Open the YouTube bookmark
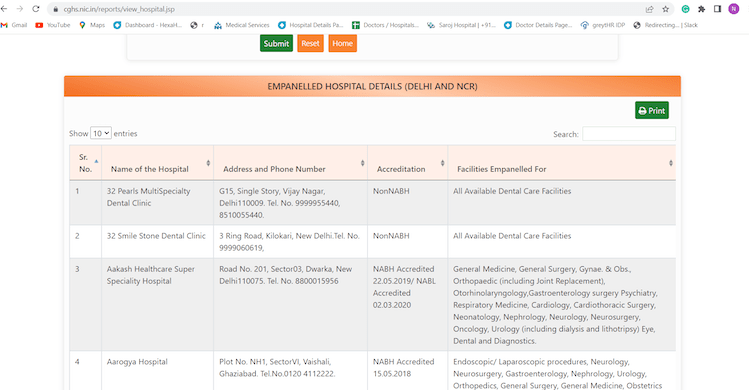Image resolution: width=749 pixels, height=390 pixels. tap(53, 25)
